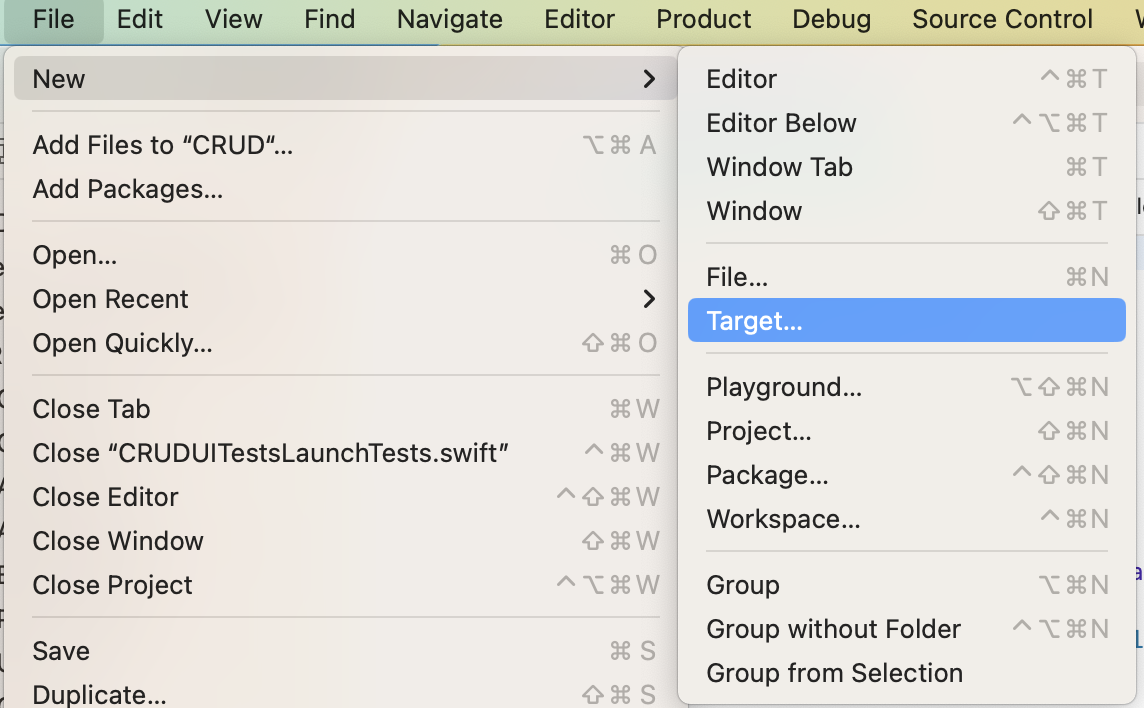Select Window Tab option

click(906, 167)
